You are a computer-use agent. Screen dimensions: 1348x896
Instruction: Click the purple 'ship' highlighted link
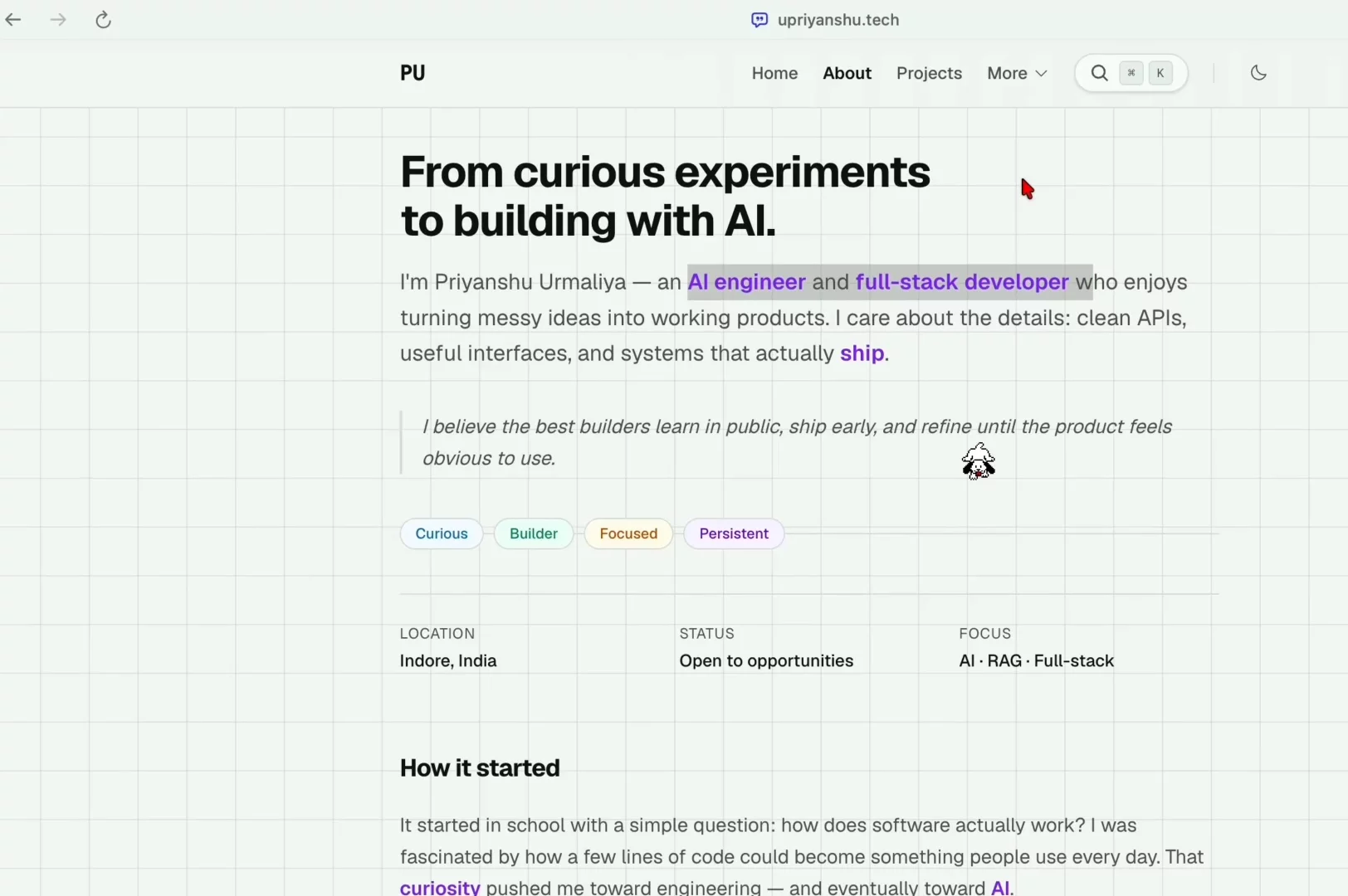click(x=862, y=353)
